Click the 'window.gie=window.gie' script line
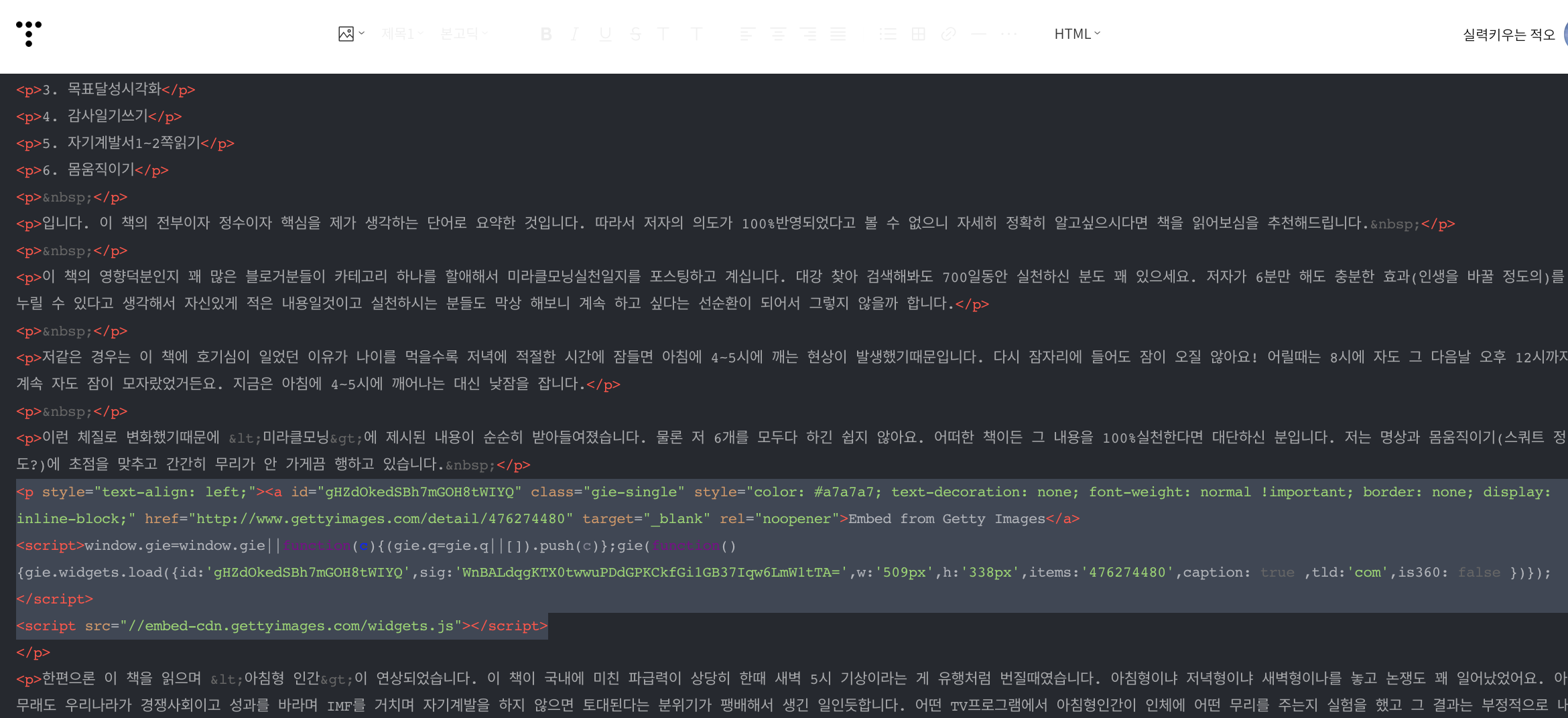Screen dimensions: 1568x718 coord(377,545)
